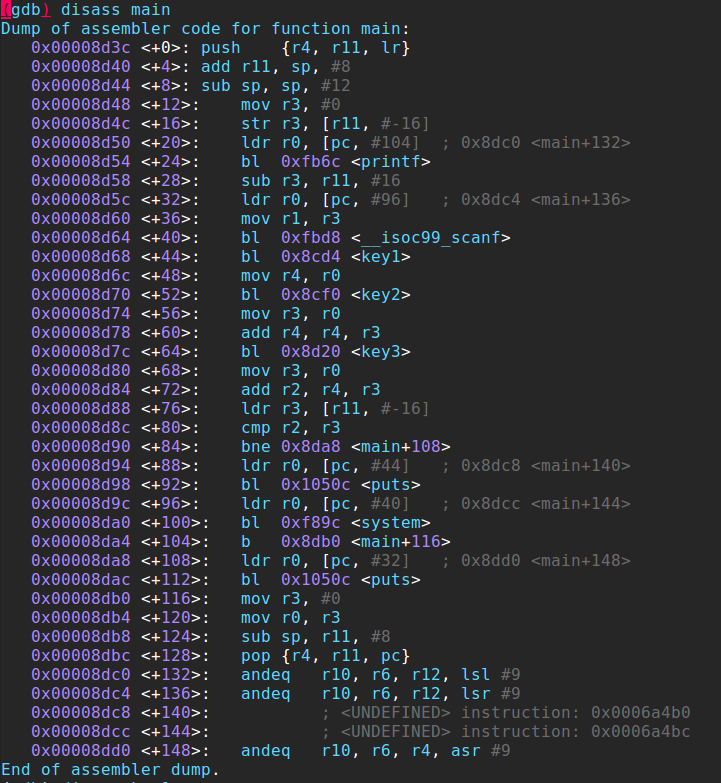Screen dimensions: 721x783
Task: Click the UNDEFINED instruction 0x0006a4b0
Action: click(505, 712)
